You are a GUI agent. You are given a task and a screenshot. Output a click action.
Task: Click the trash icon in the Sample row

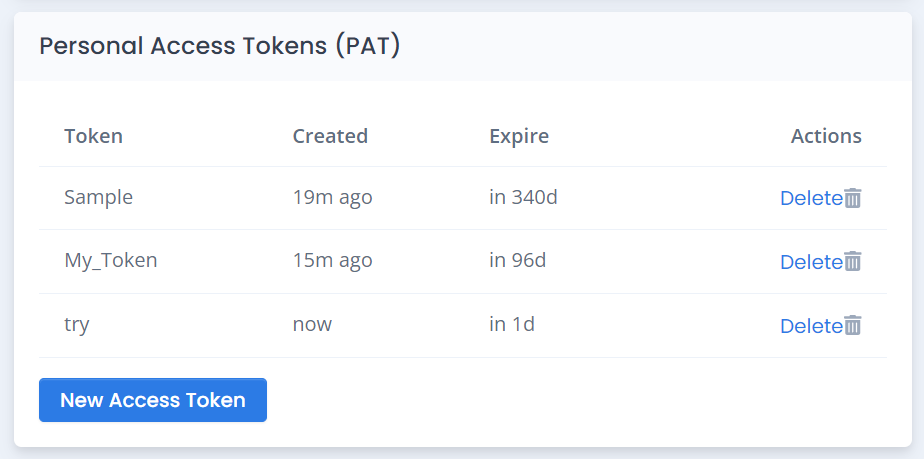pos(853,198)
